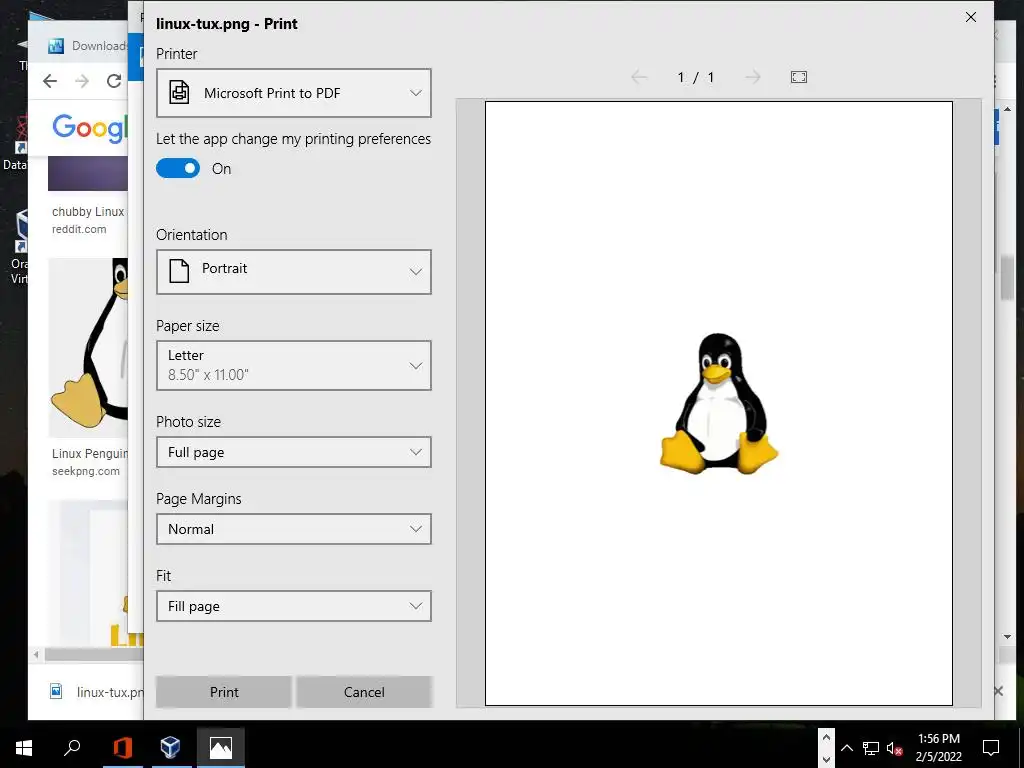Turn off app printing preferences toggle
Viewport: 1024px width, 768px height.
tap(178, 168)
